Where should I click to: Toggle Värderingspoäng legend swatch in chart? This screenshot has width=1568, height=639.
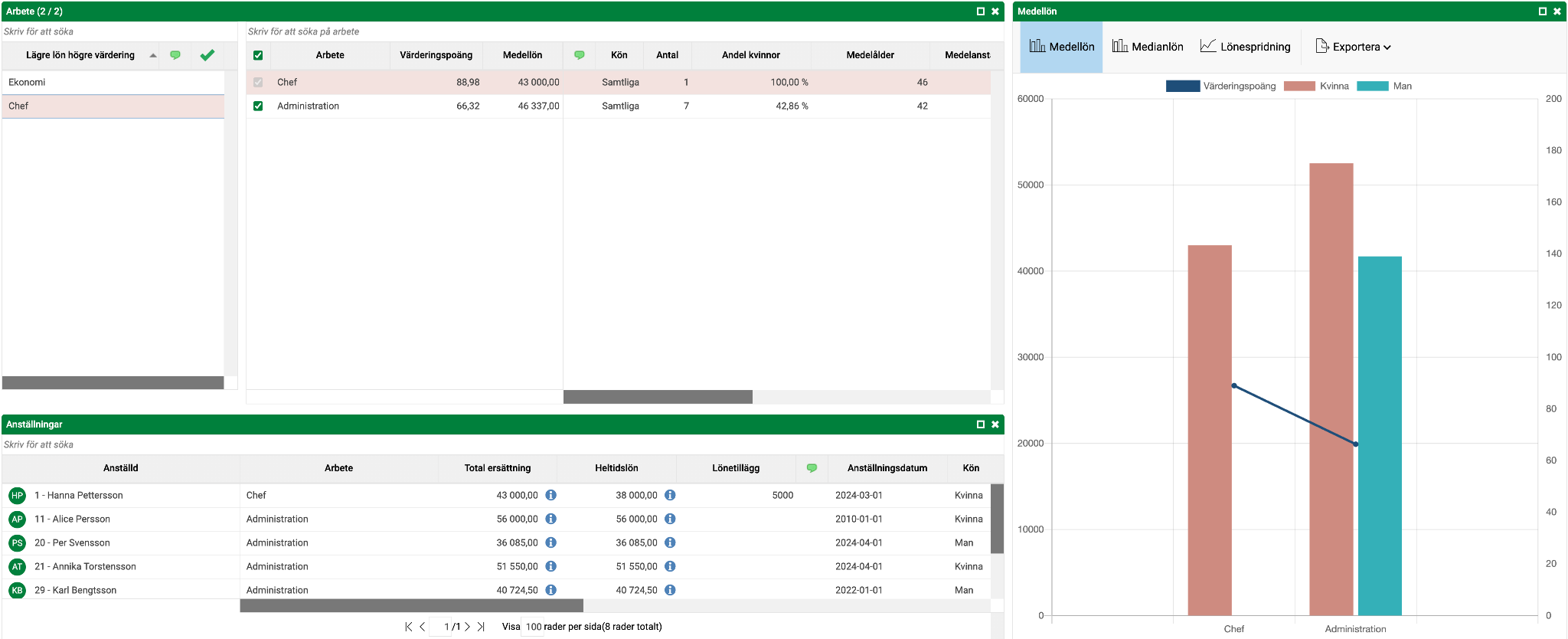click(1182, 86)
